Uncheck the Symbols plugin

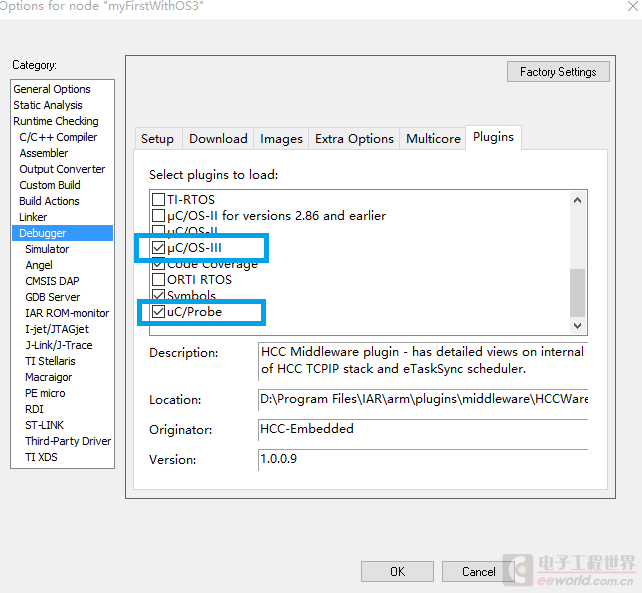coord(158,294)
